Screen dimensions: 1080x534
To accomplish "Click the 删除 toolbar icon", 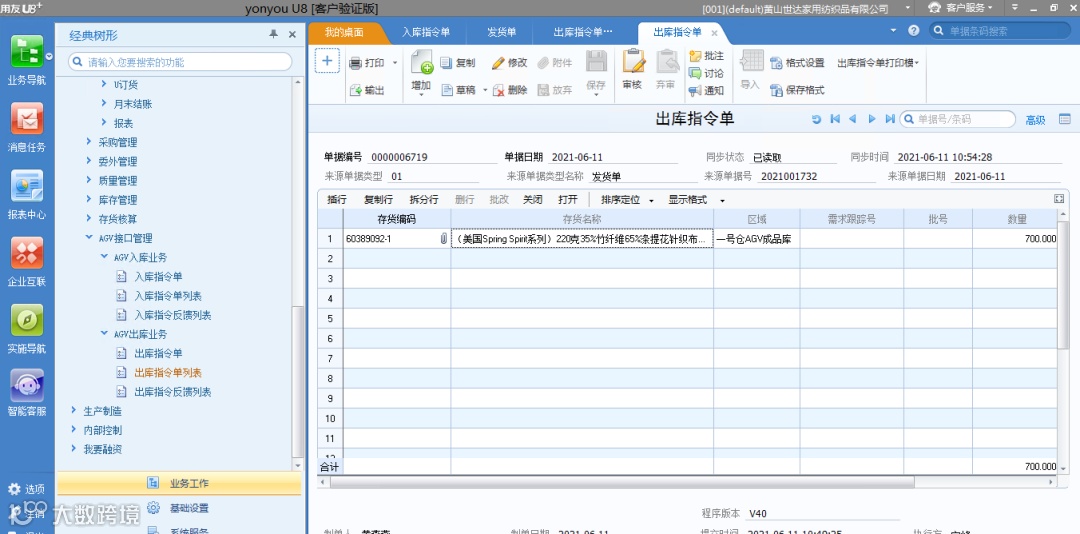I will (499, 90).
